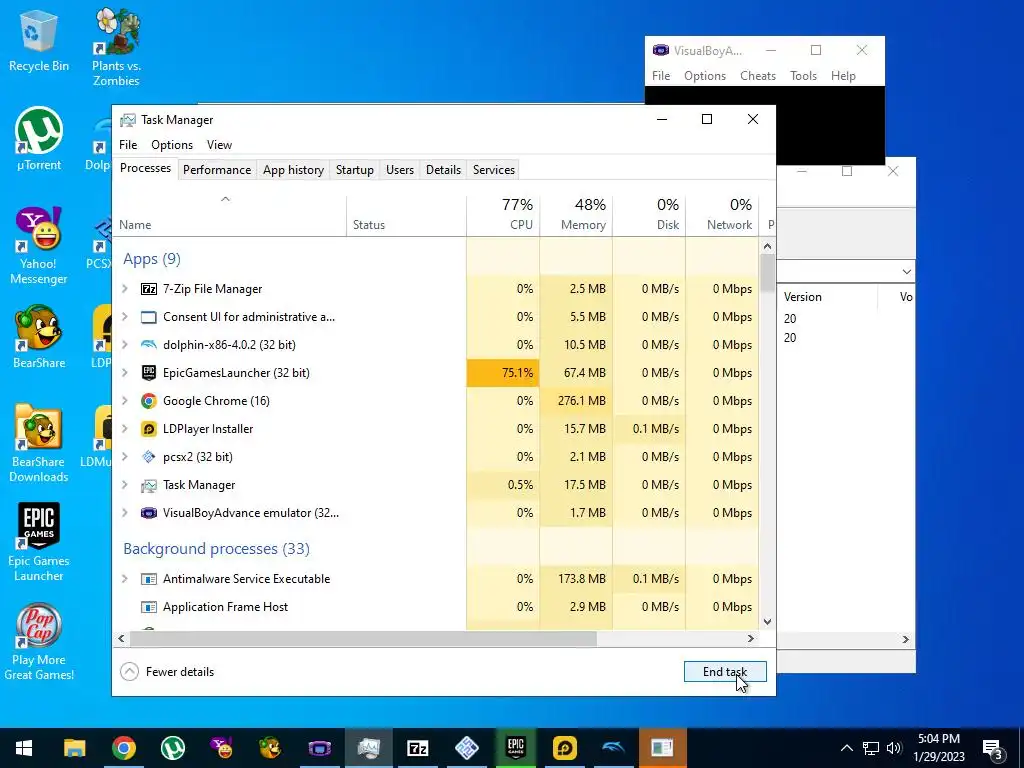The image size is (1024, 768).
Task: Sort processes by Disk column header
Action: tap(649, 215)
